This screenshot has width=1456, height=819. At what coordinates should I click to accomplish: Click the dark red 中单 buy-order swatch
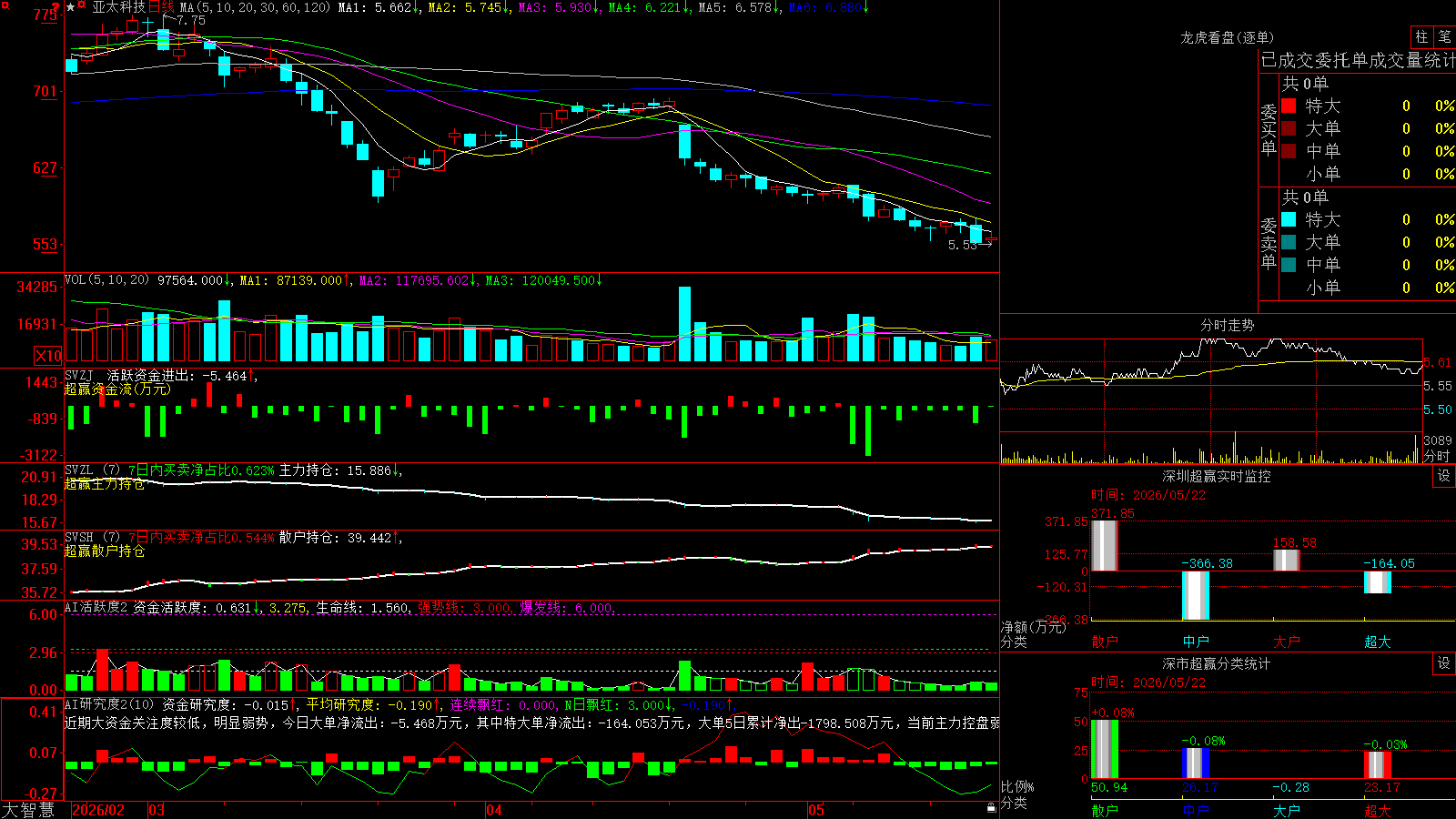click(x=1289, y=151)
